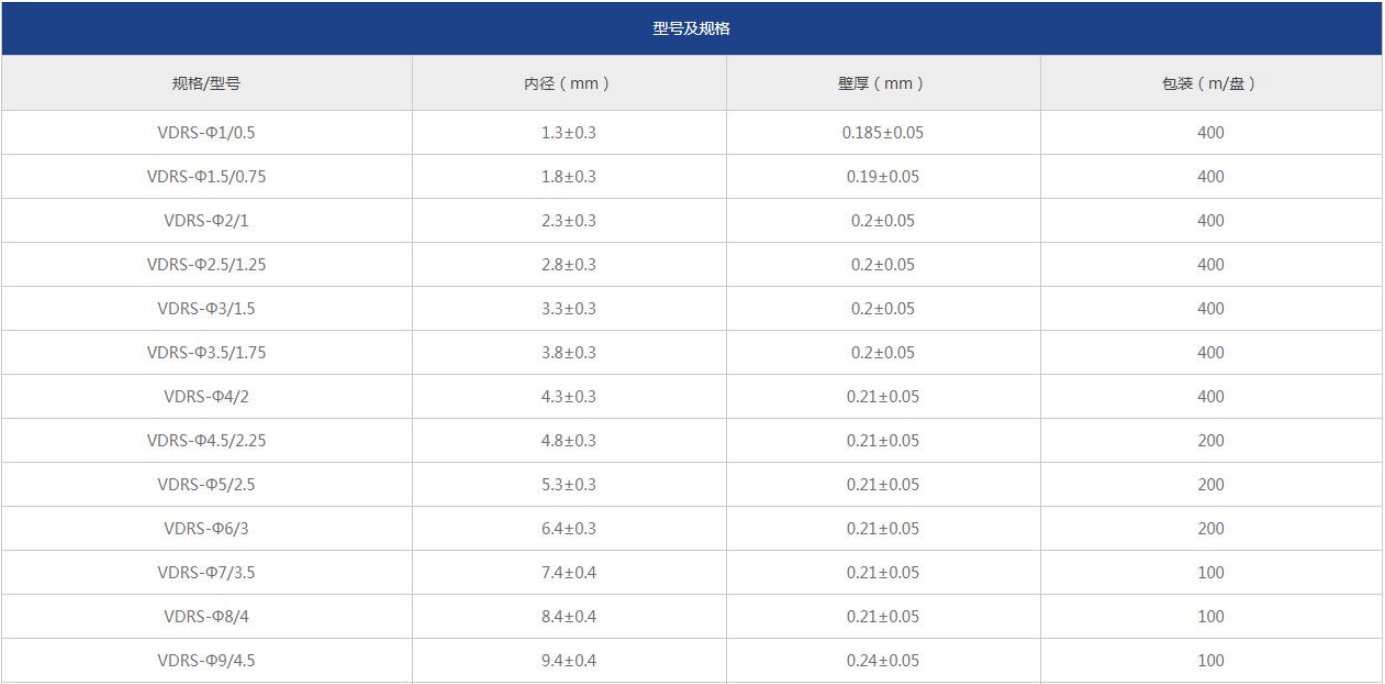This screenshot has width=1385, height=684.
Task: Click the 规格/型号 column header
Action: click(x=206, y=84)
